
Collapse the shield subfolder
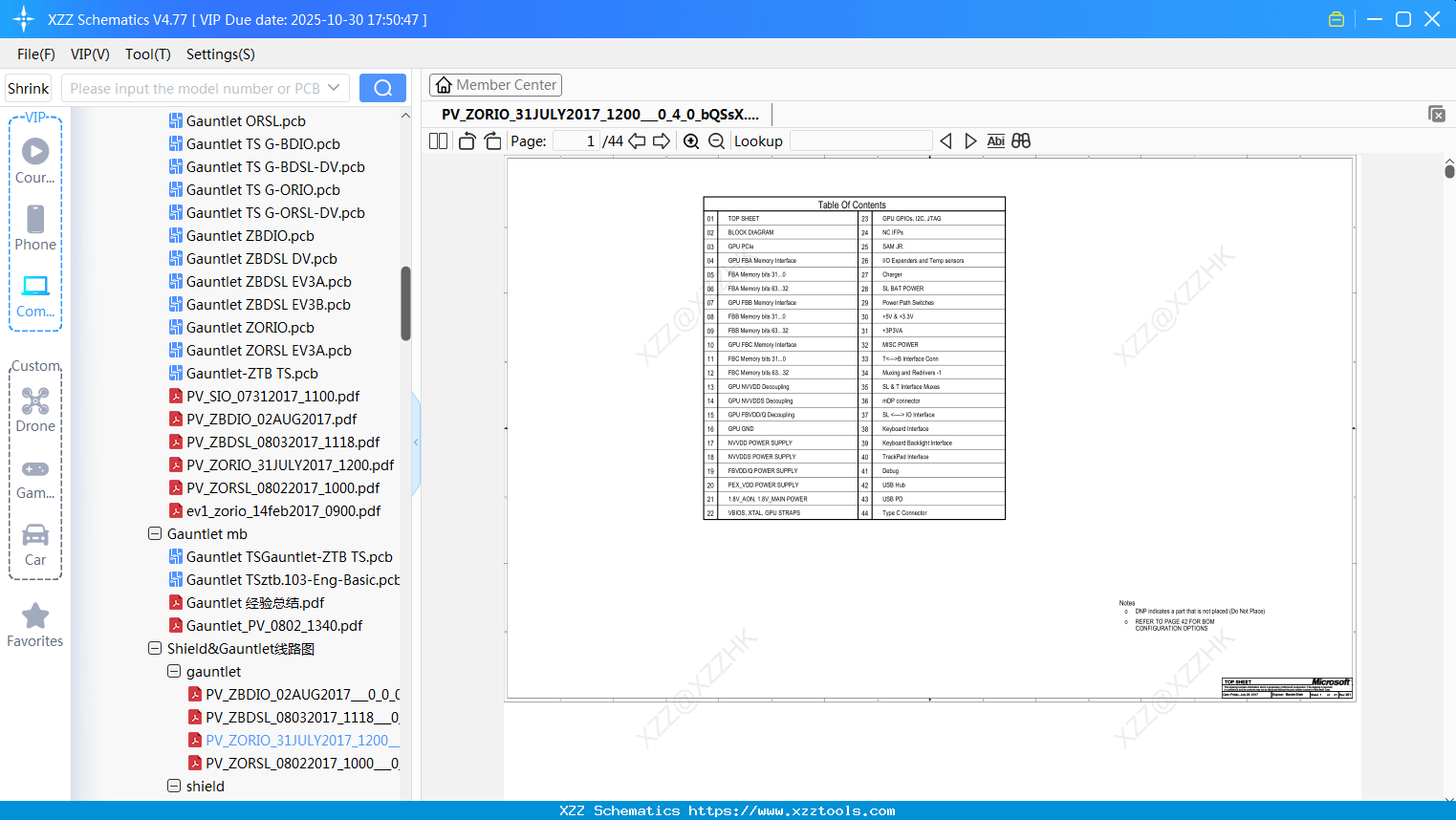[174, 786]
